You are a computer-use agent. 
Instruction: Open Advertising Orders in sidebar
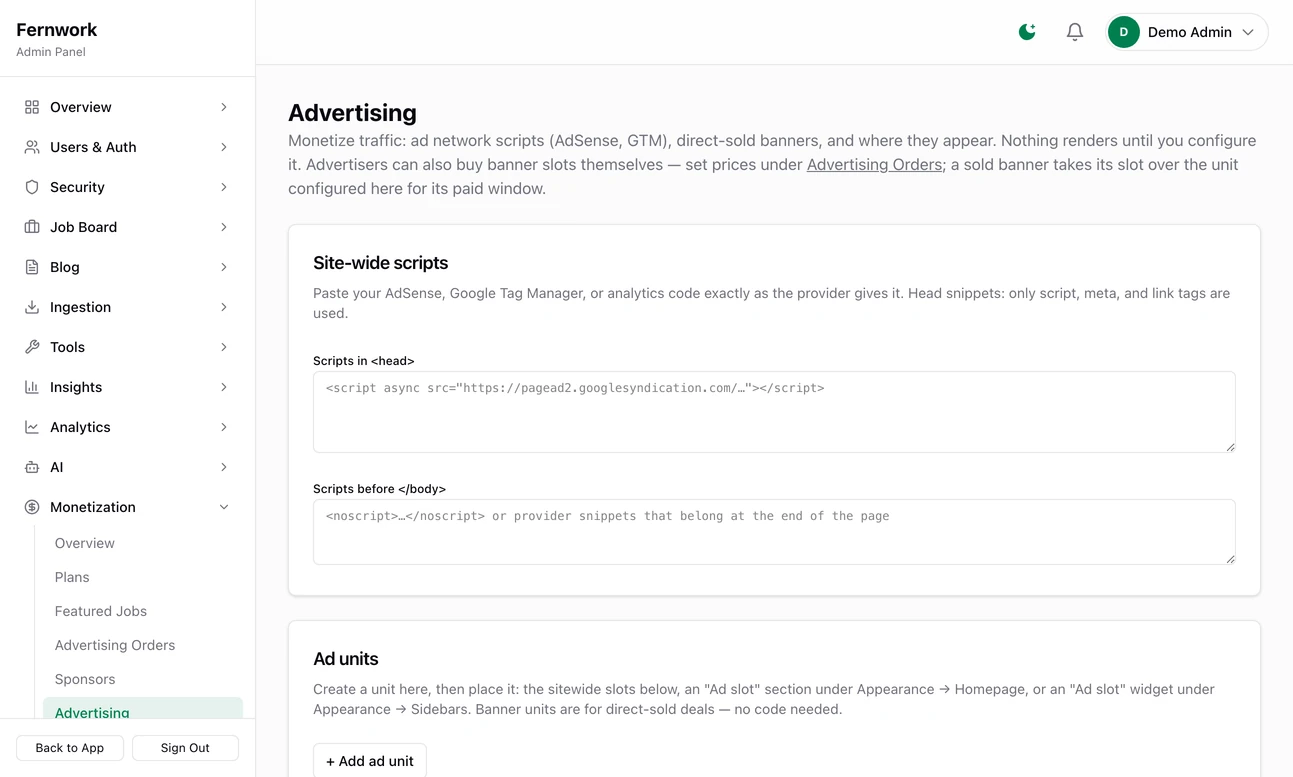coord(143,645)
